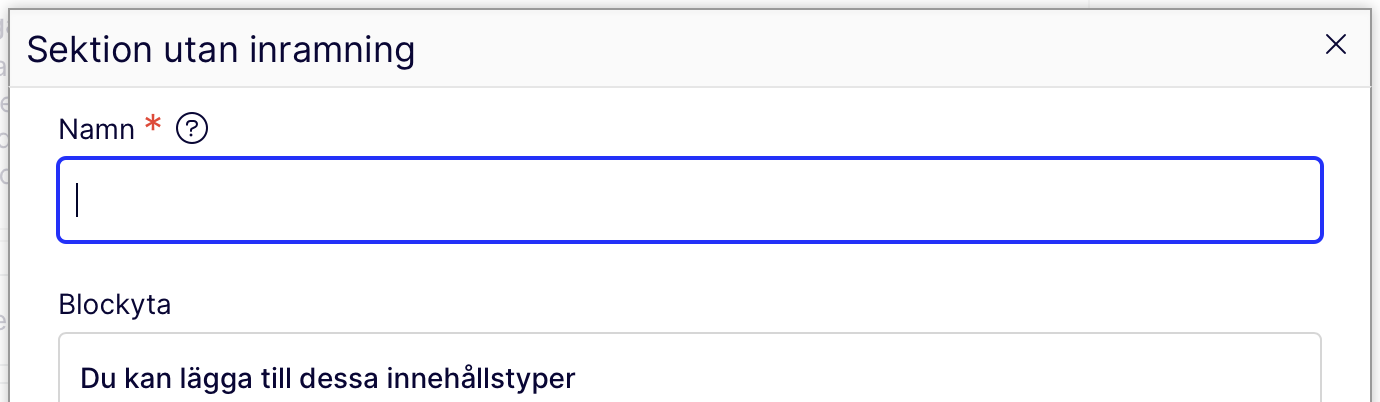Click the help icon beside Namn

click(191, 129)
